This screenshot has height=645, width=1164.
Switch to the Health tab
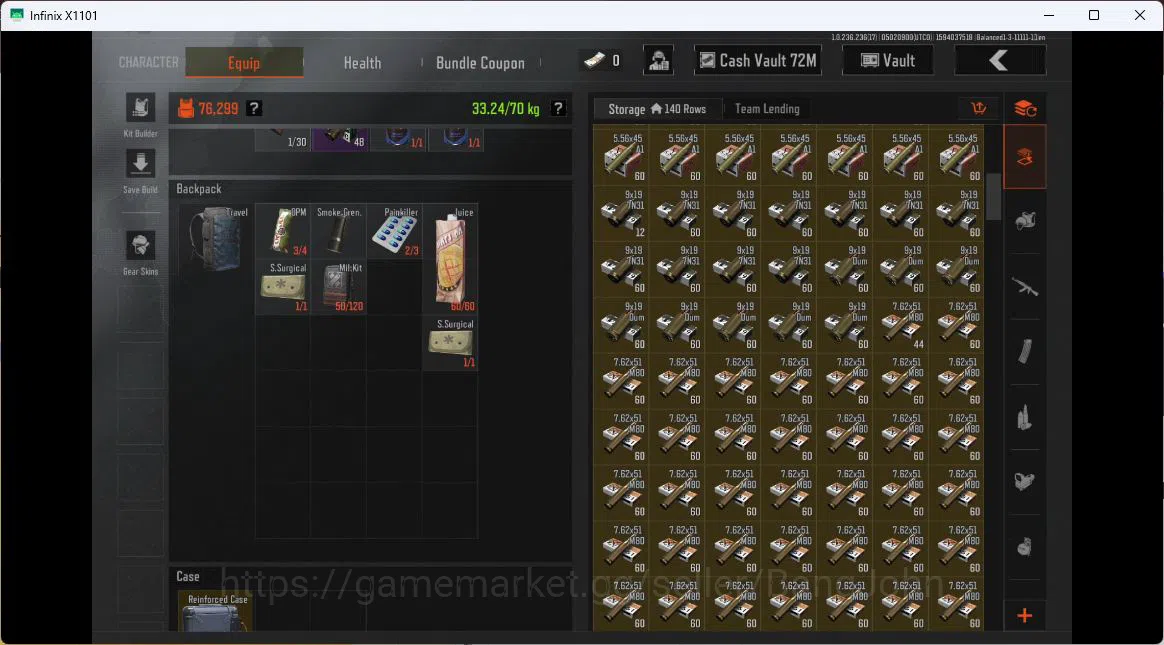(x=362, y=62)
